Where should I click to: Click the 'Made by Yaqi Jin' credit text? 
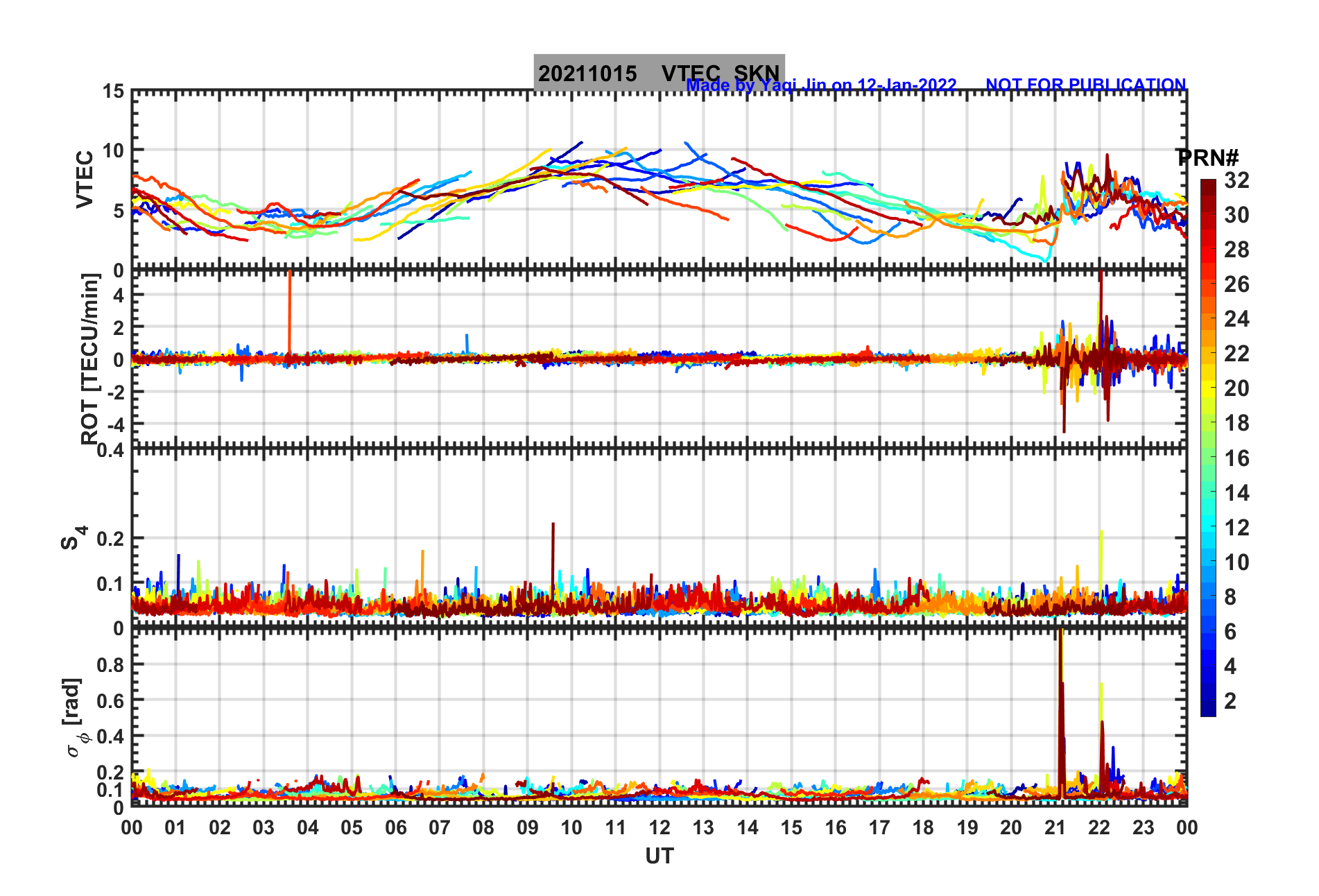[821, 85]
